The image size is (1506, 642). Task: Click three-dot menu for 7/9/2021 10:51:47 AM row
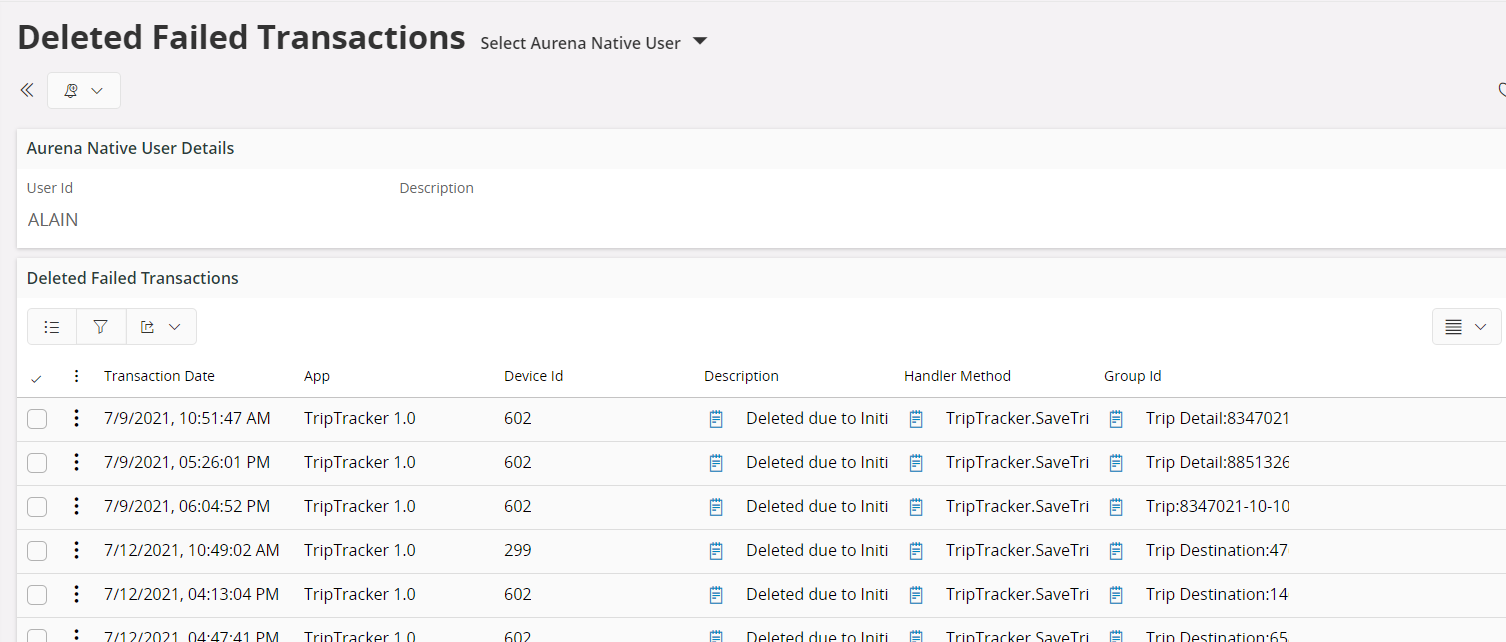(77, 419)
